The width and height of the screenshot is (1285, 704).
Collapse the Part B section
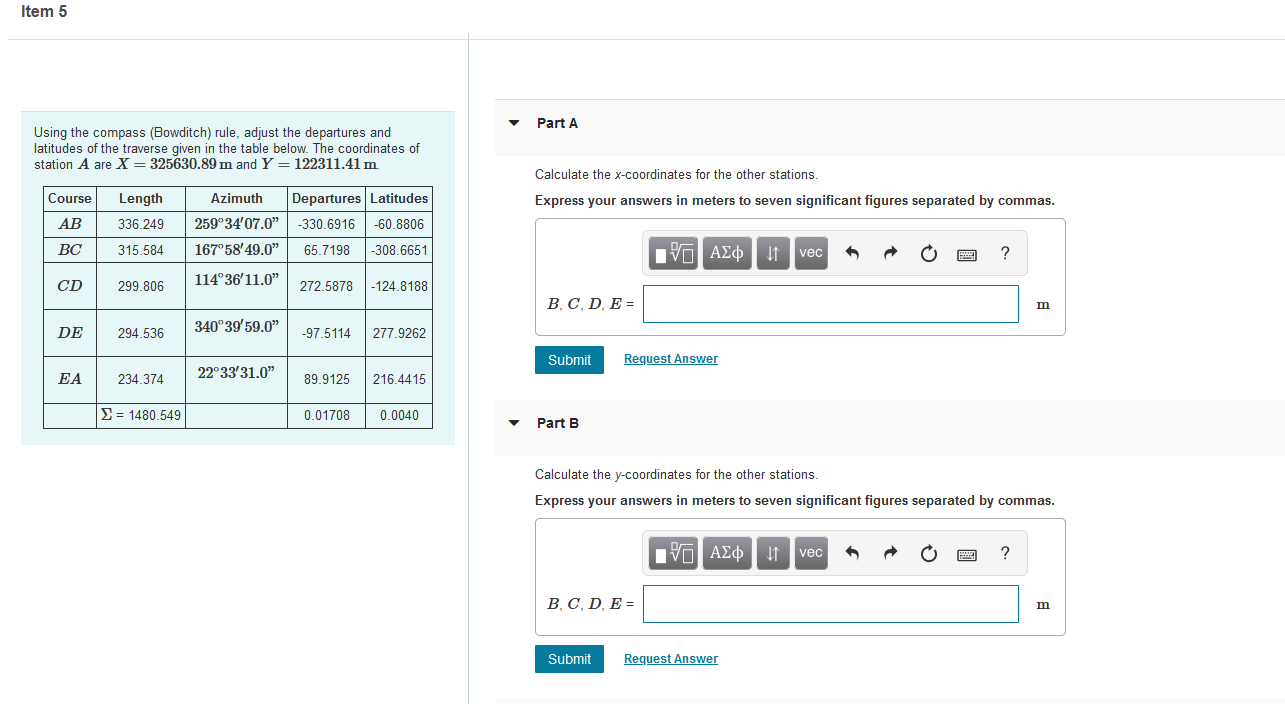tap(513, 422)
